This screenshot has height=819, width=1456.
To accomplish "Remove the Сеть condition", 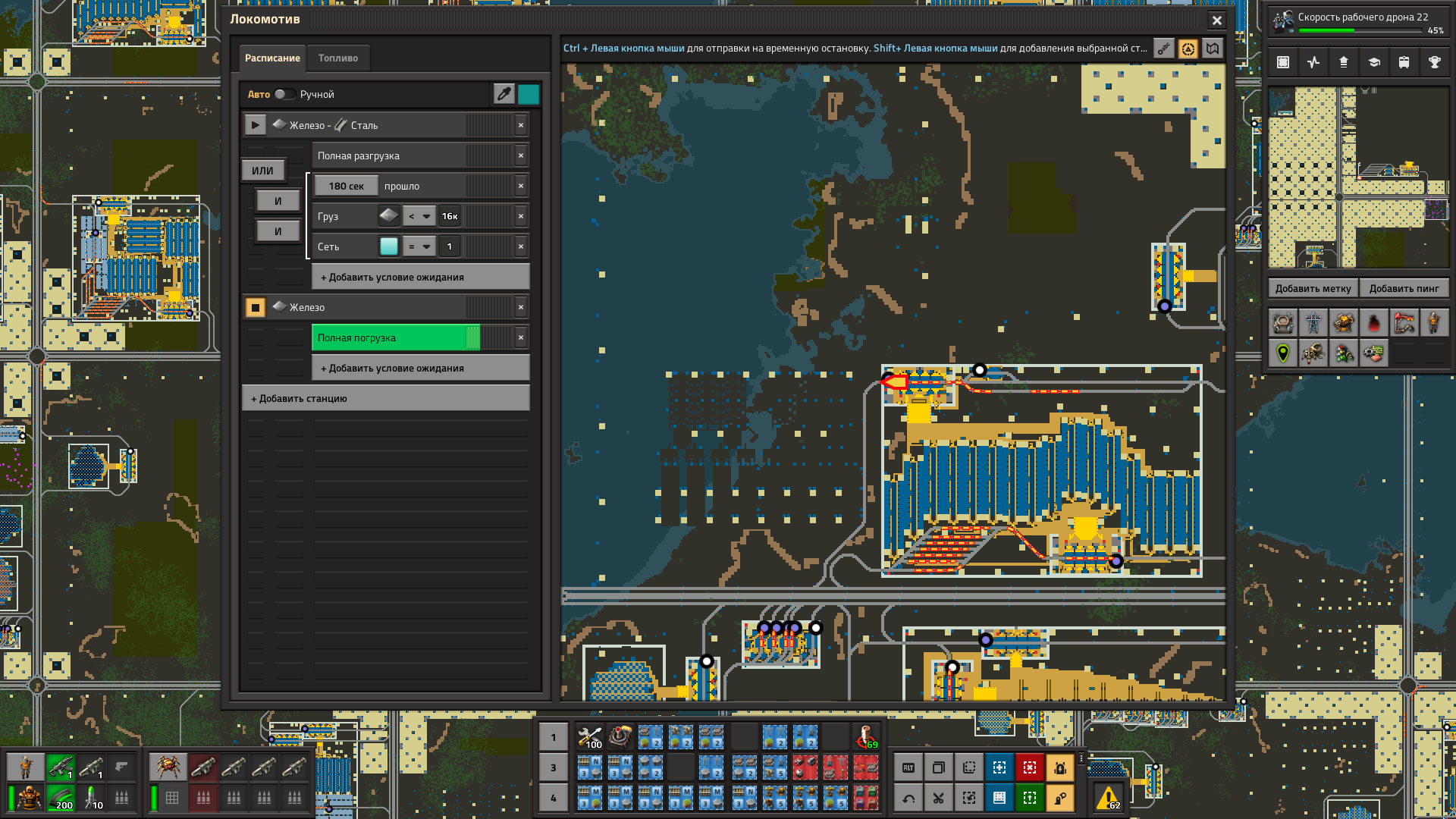I will [521, 246].
